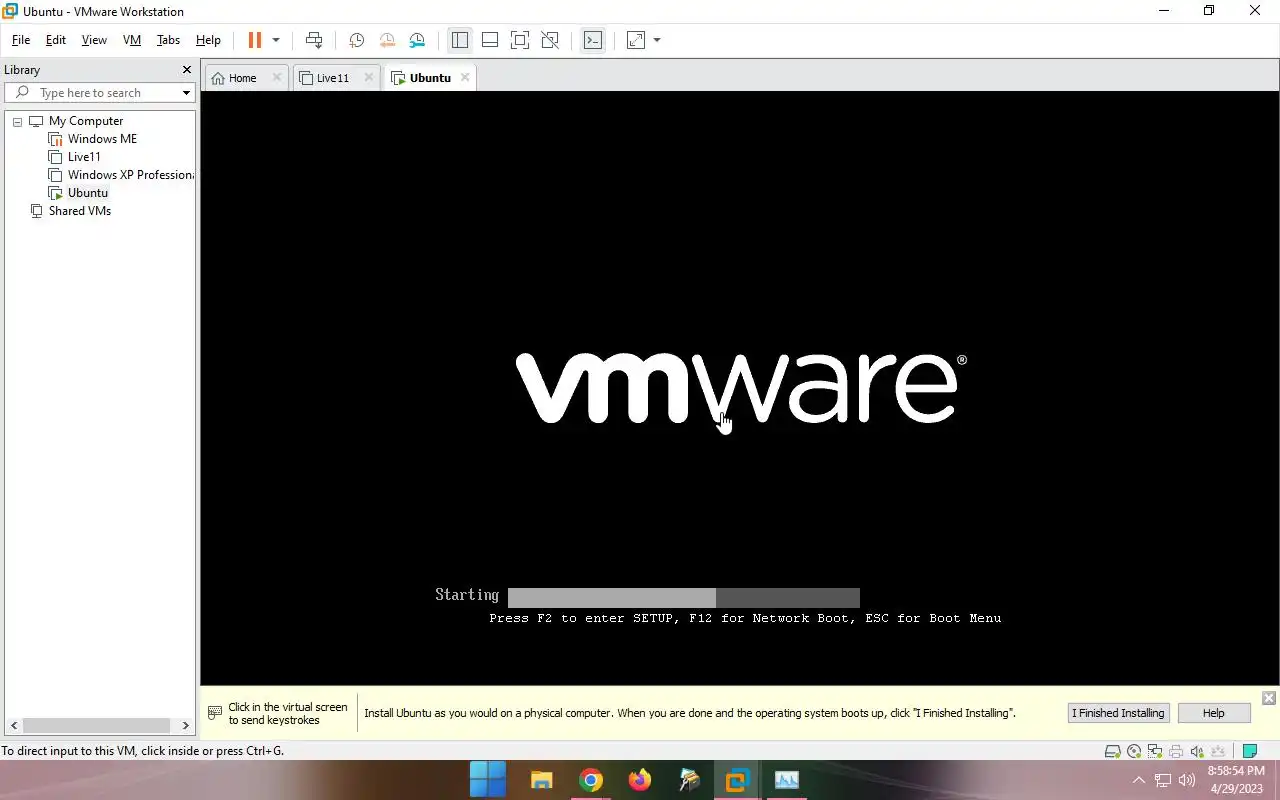Toggle the thumbnail bar view
The image size is (1280, 800).
[x=490, y=40]
